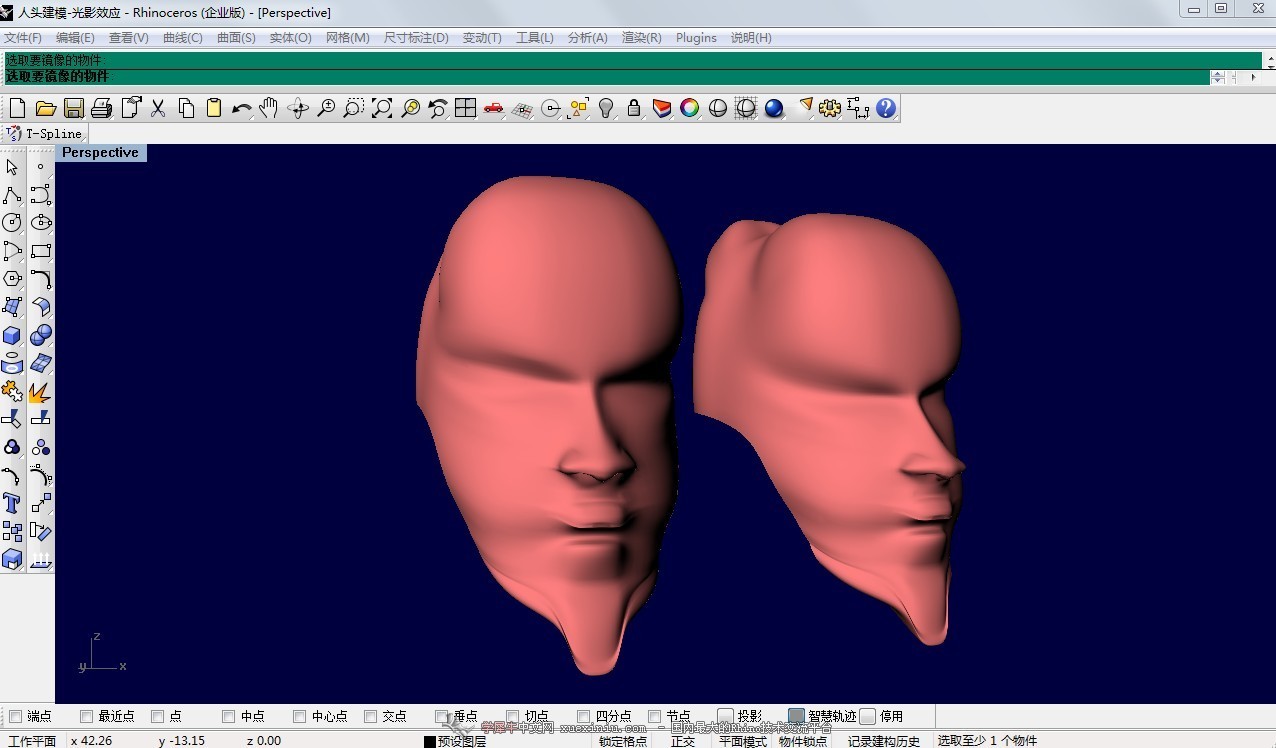Select the arrow pointer tool
1276x748 pixels.
pos(12,167)
